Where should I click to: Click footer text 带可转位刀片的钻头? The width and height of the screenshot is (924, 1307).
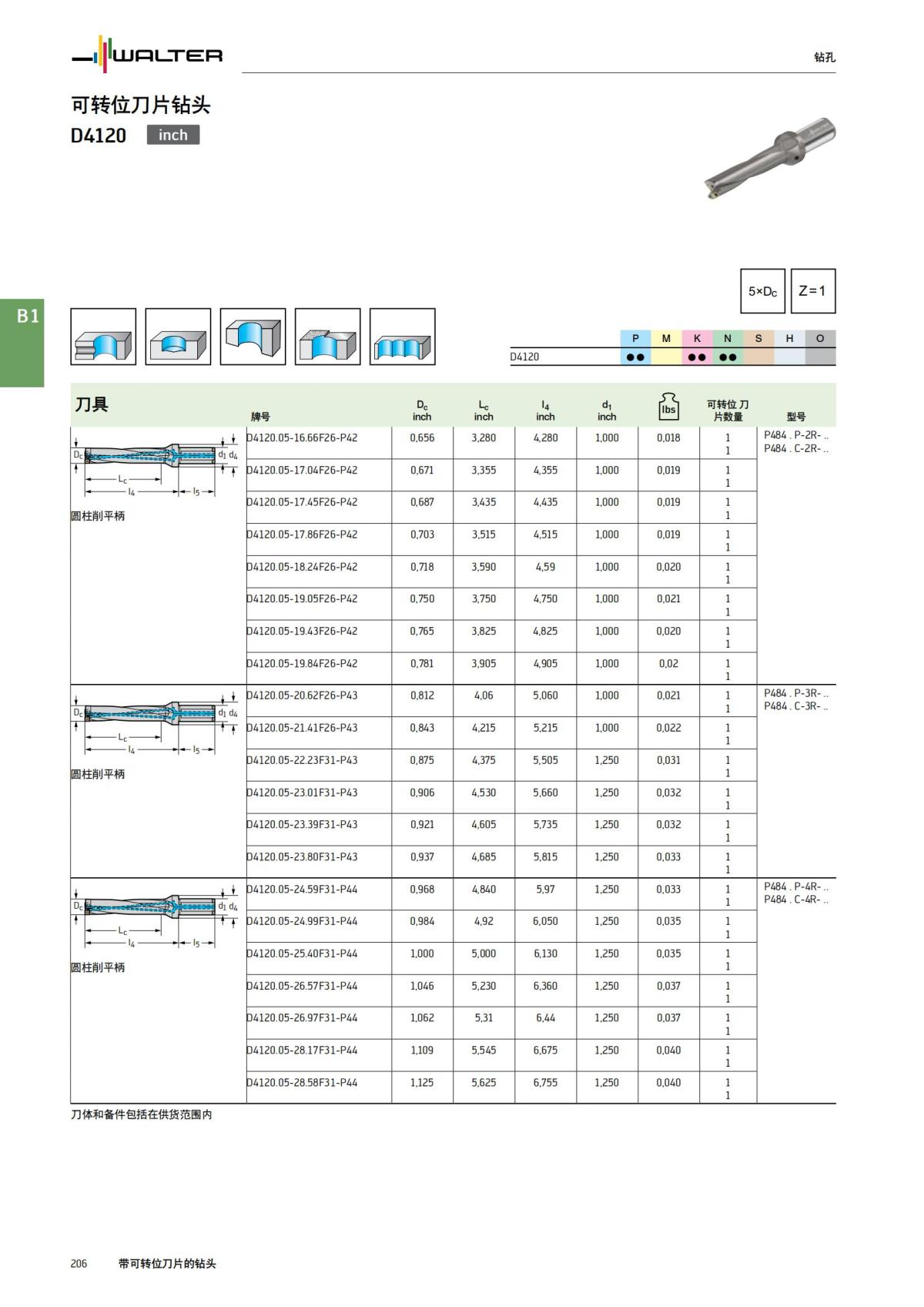167,1263
